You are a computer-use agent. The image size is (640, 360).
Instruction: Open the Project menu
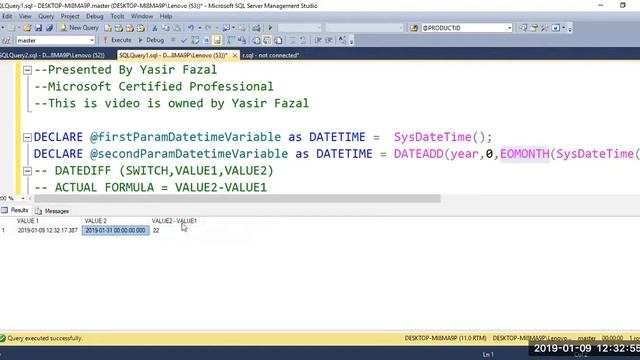[70, 16]
